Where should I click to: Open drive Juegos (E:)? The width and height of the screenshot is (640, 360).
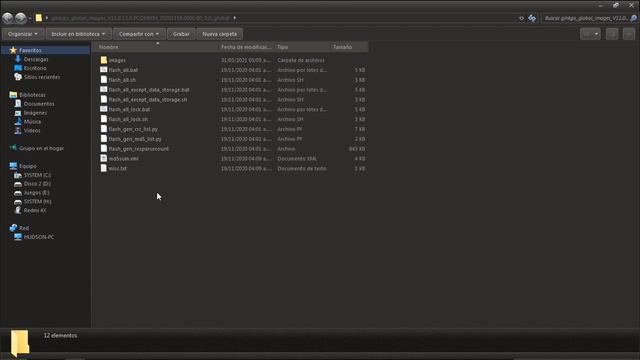click(x=36, y=193)
